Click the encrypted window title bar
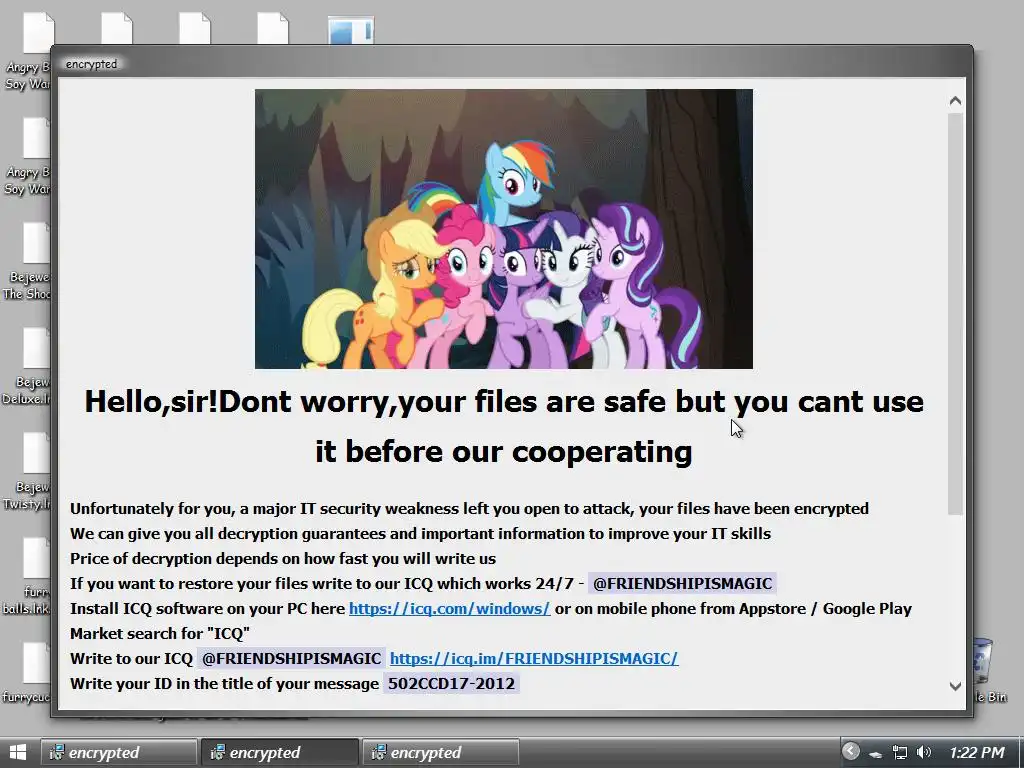This screenshot has width=1024, height=768. point(511,63)
